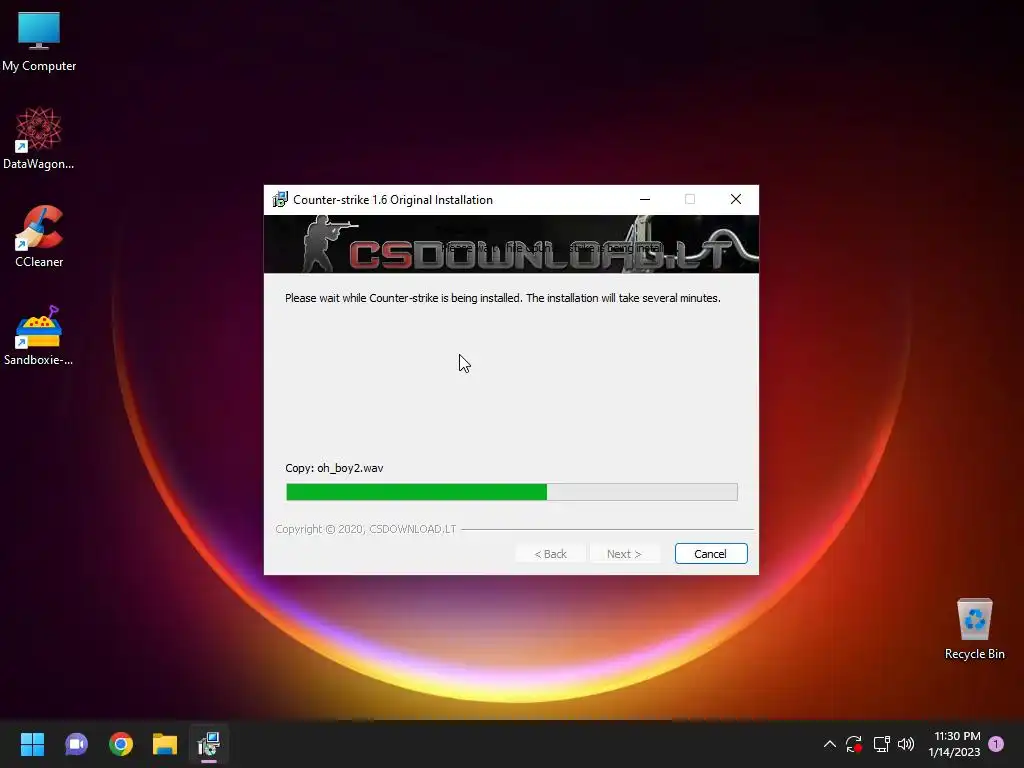Viewport: 1024px width, 768px height.
Task: Click the disabled Back button
Action: [x=551, y=554]
